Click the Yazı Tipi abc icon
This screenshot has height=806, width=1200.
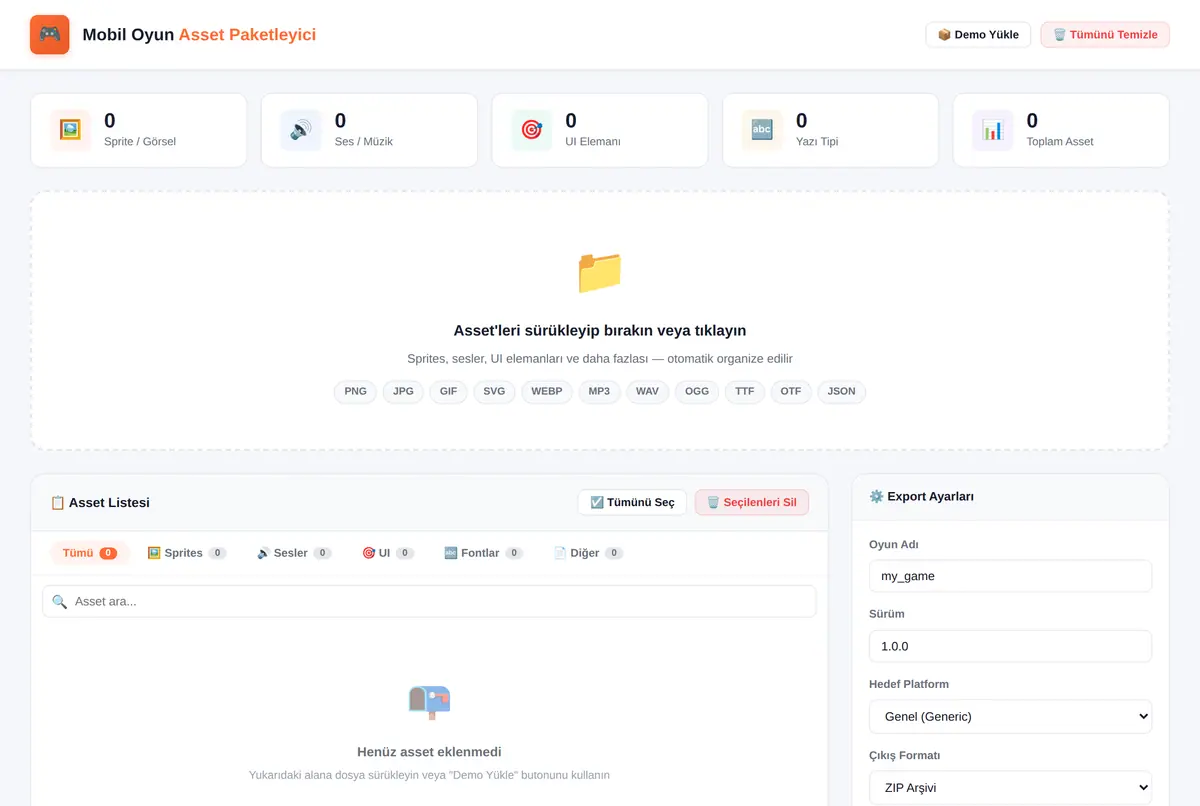[762, 130]
